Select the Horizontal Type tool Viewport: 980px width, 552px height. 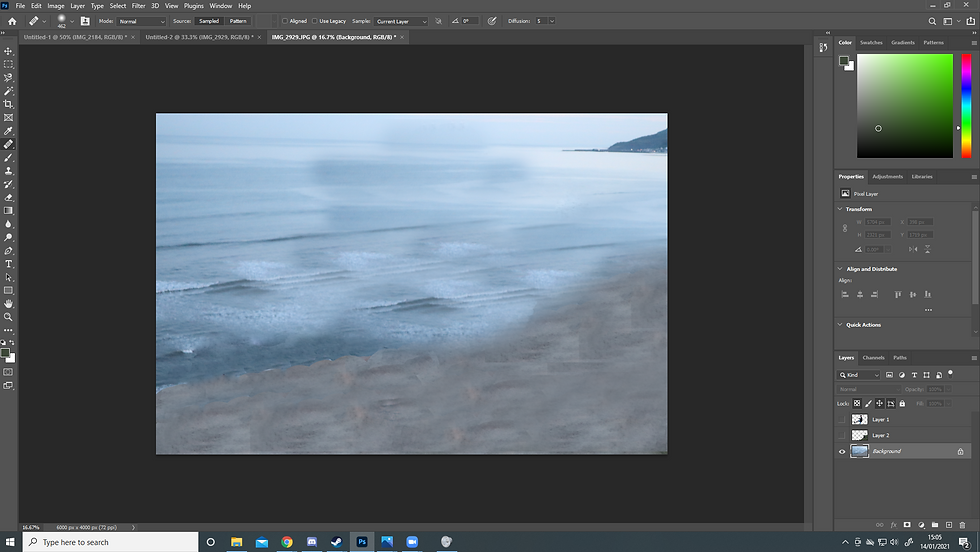click(9, 264)
